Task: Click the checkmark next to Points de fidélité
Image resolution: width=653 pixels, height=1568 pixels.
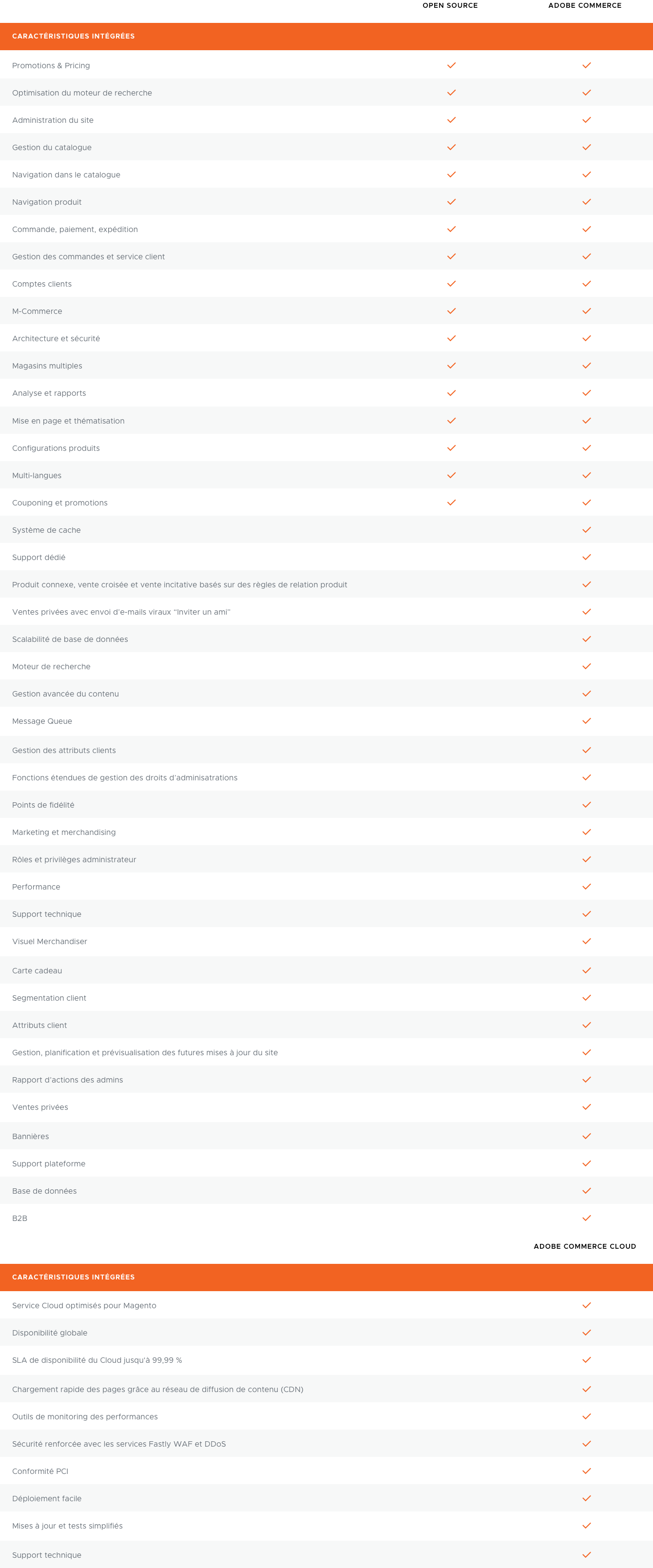Action: pos(586,805)
